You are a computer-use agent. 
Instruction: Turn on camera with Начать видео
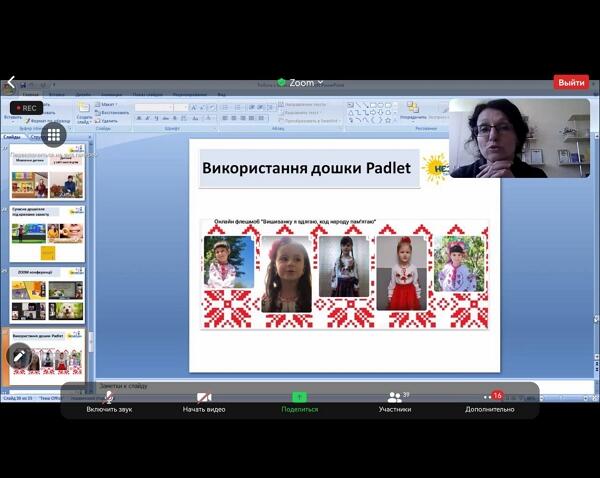click(x=204, y=402)
